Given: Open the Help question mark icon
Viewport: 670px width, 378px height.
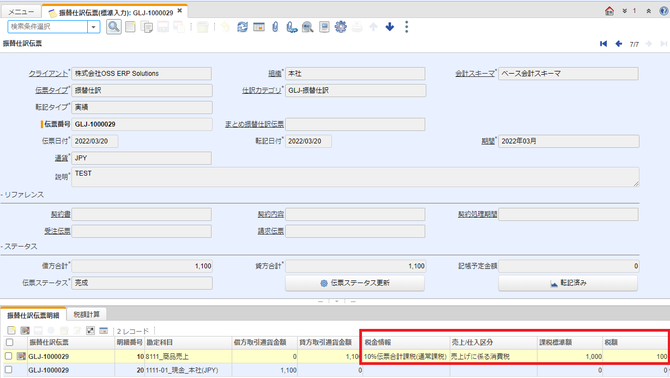Looking at the screenshot, I should 664,11.
